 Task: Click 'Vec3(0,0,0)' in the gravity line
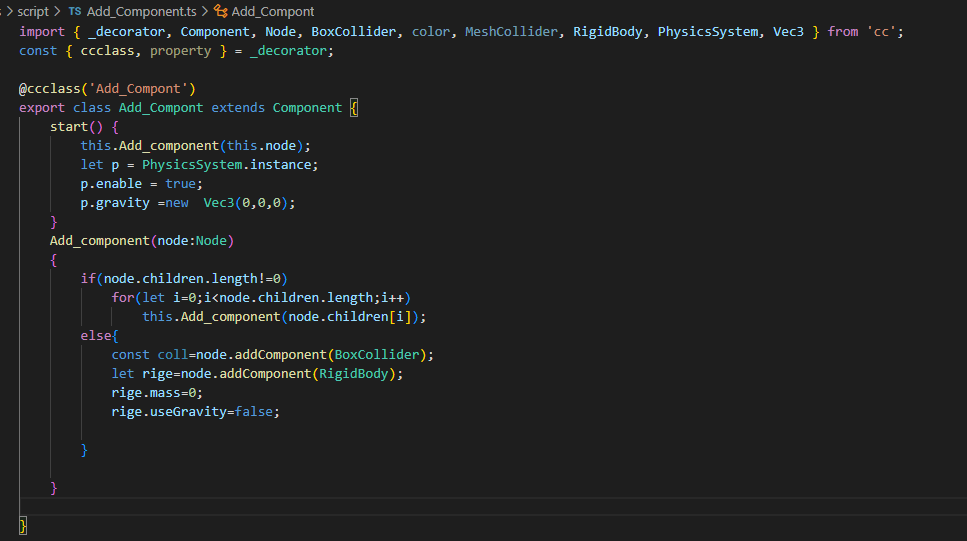click(x=245, y=203)
